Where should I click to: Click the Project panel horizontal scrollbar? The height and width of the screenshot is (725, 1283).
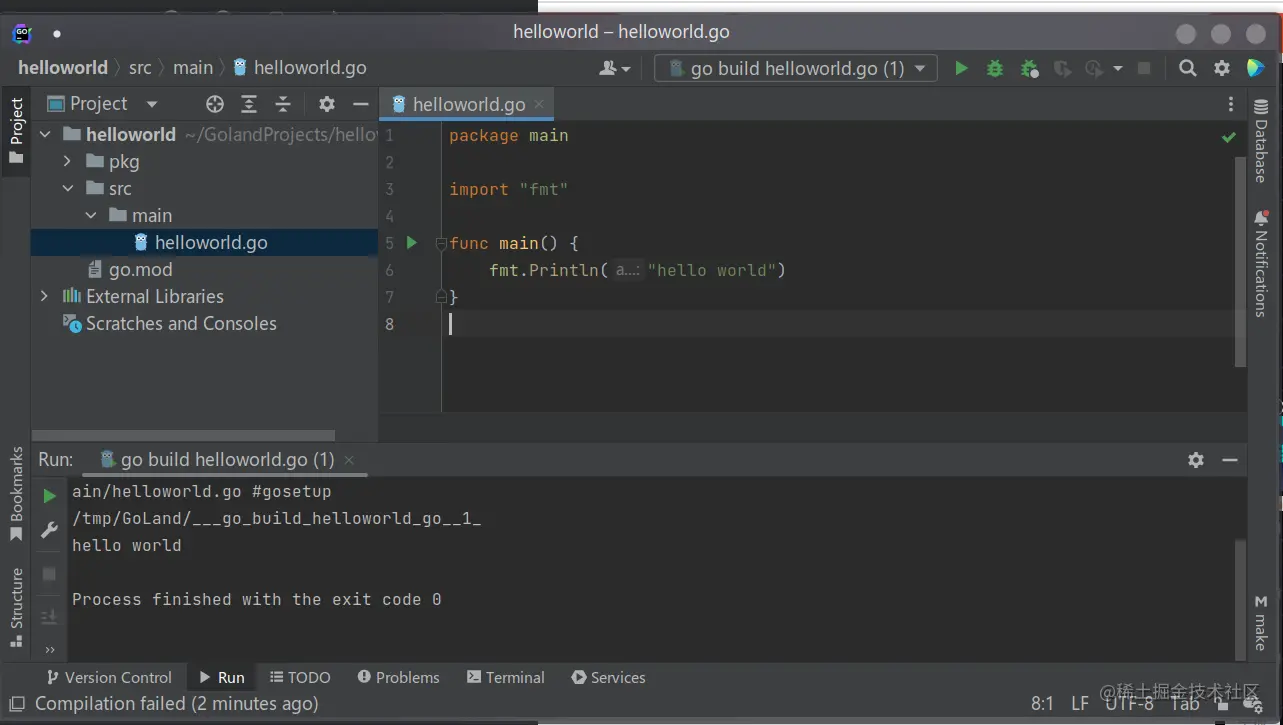(x=183, y=436)
